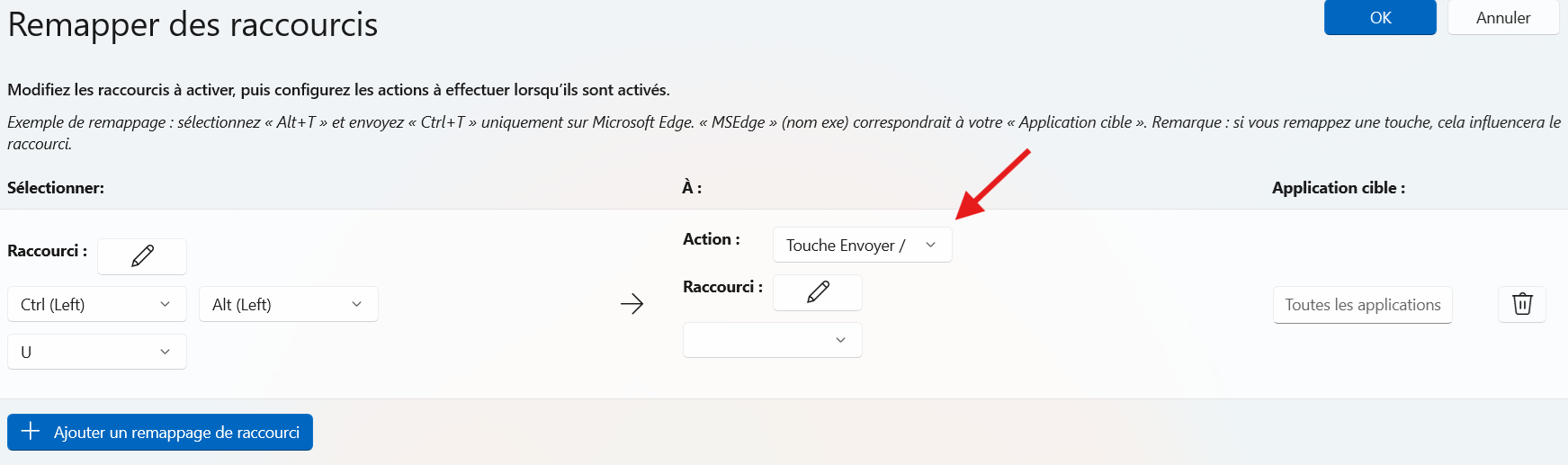Expand the U key dropdown
1568x465 pixels.
pyautogui.click(x=97, y=352)
